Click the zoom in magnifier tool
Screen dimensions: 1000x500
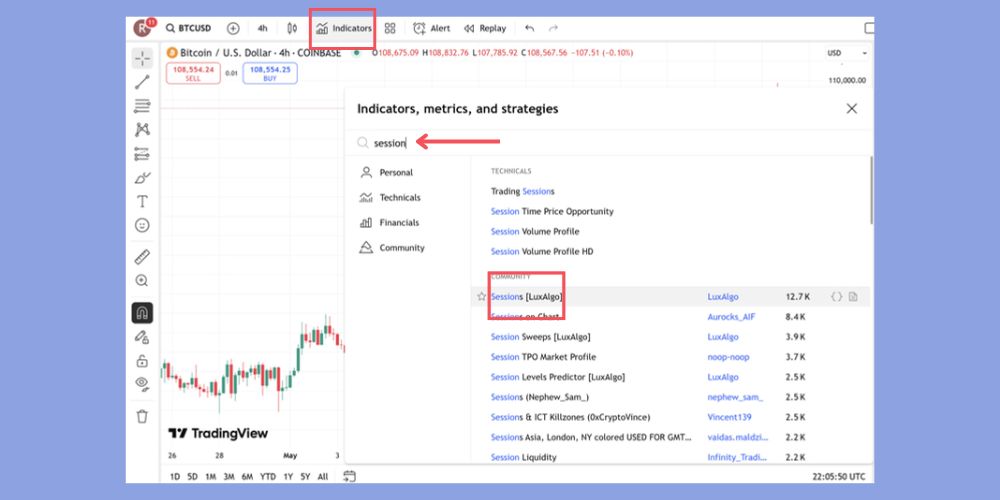(x=142, y=281)
